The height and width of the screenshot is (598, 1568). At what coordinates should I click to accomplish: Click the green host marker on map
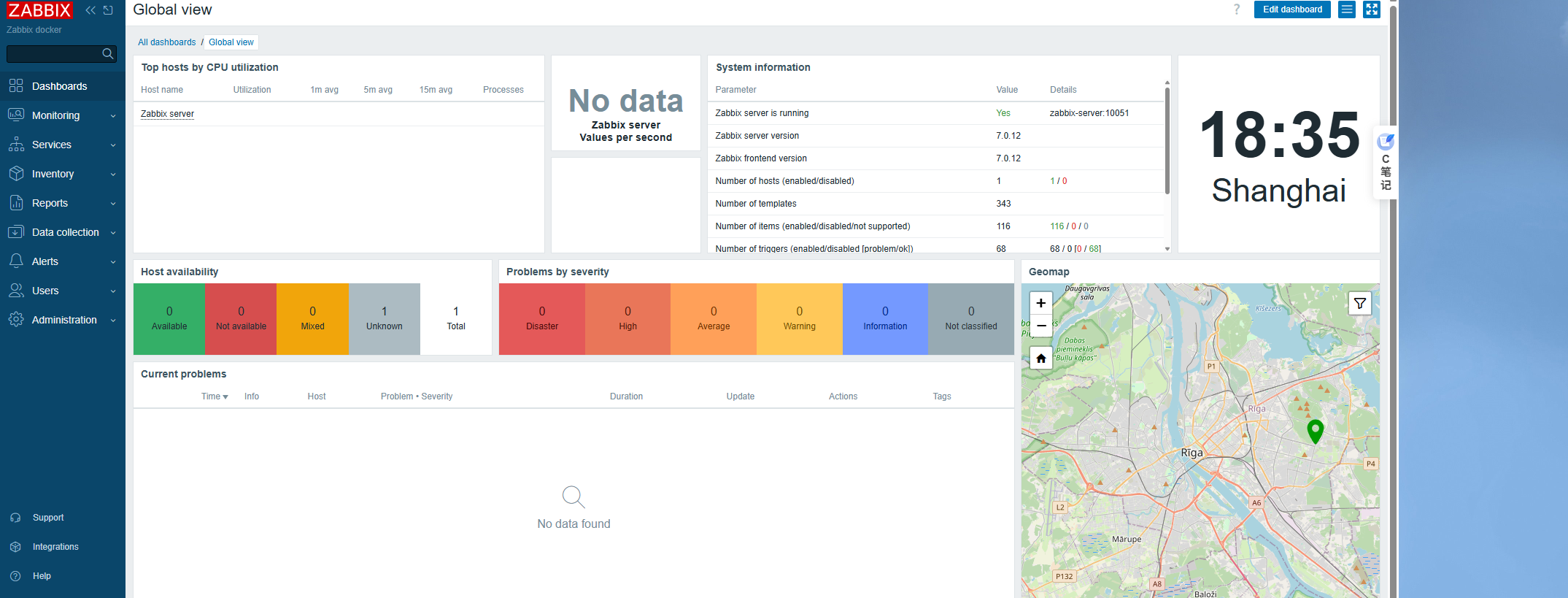[x=1315, y=431]
